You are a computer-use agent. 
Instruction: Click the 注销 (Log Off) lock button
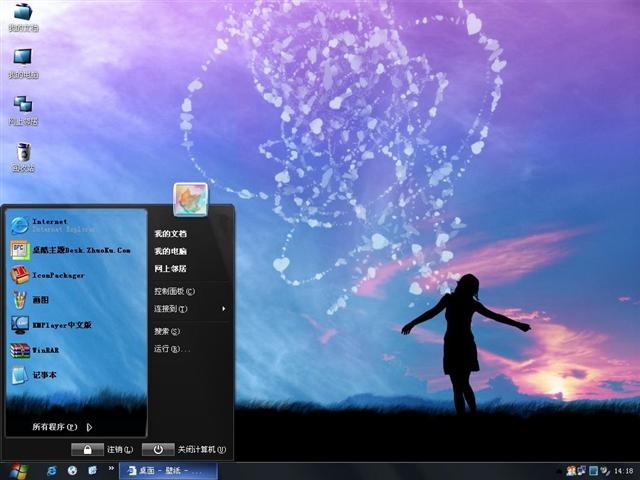[x=88, y=450]
